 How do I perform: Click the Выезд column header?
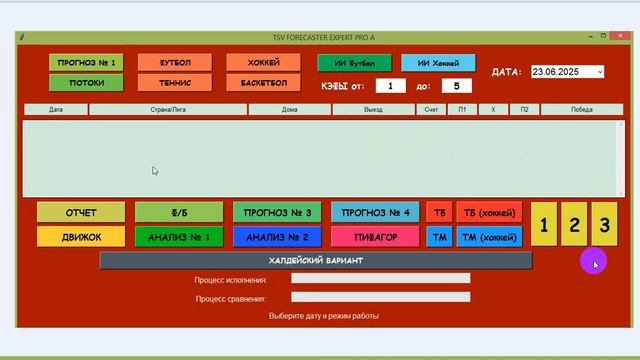pos(373,109)
